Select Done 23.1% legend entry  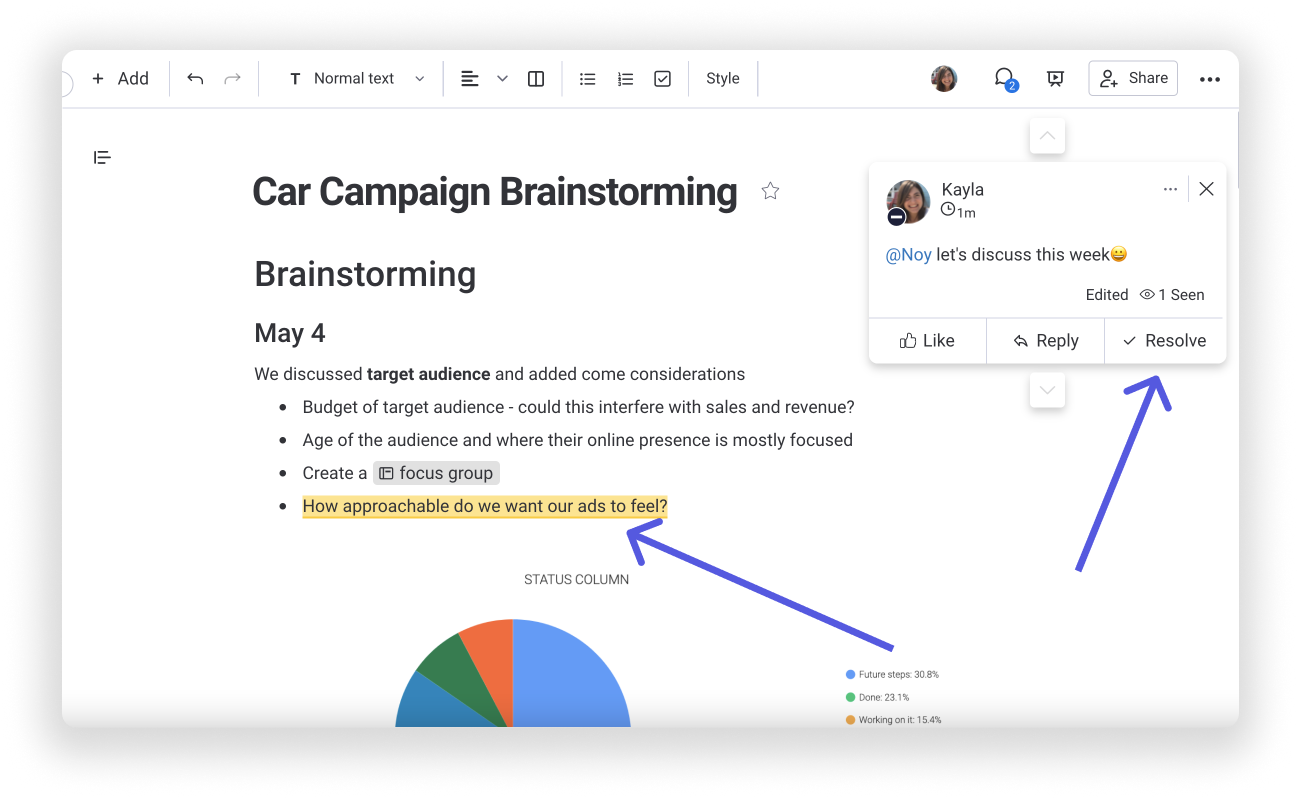point(877,697)
